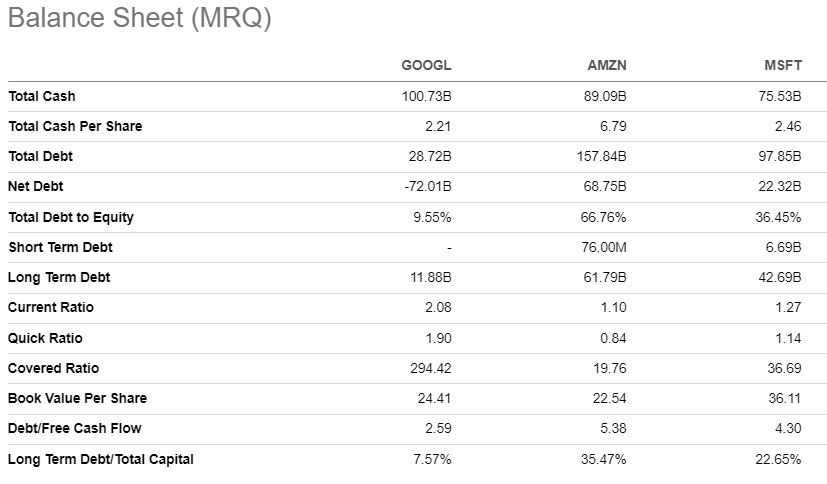Click the AMZN column header
Image resolution: width=827 pixels, height=484 pixels.
coord(606,66)
